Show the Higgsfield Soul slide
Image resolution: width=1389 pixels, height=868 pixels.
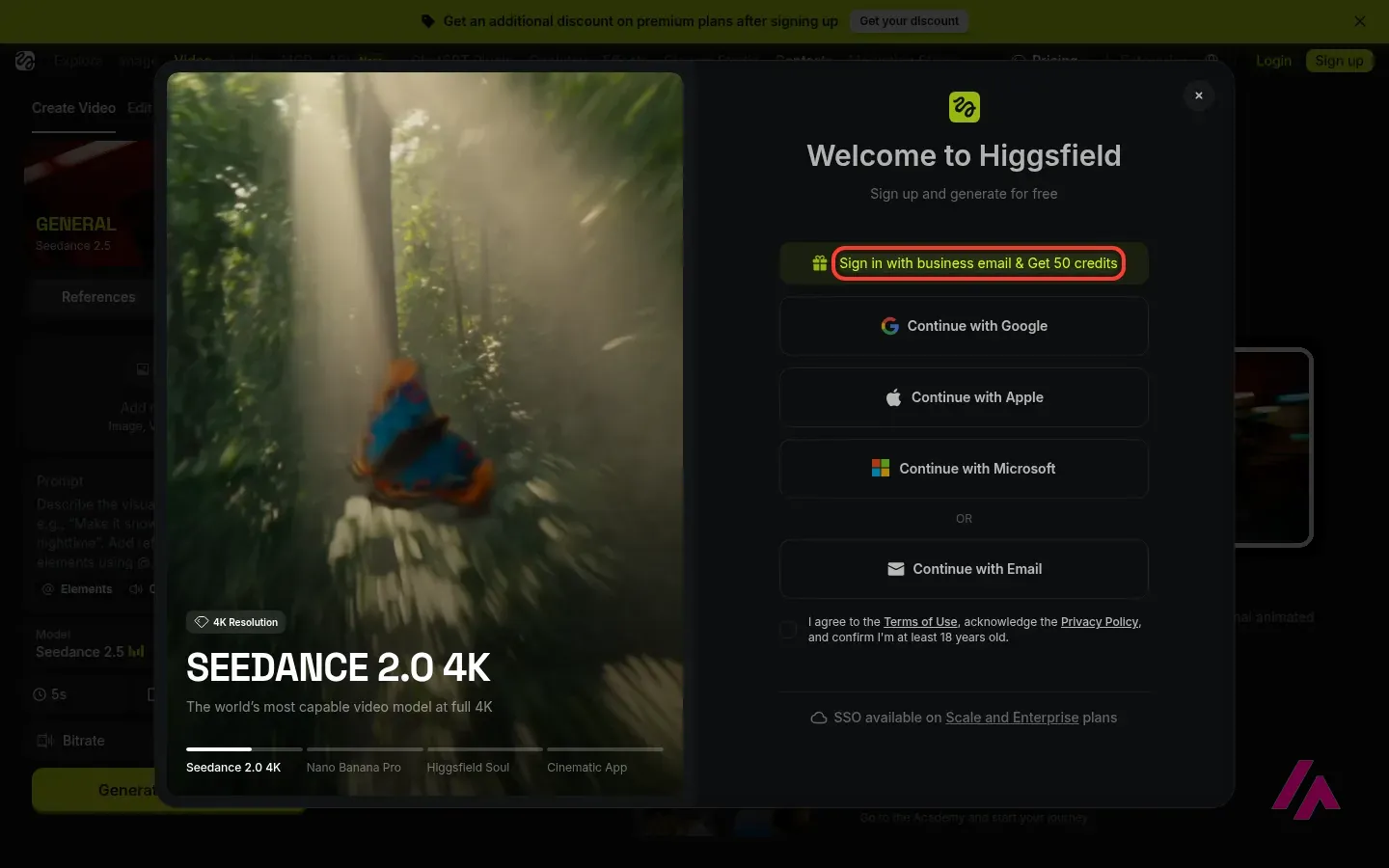[x=468, y=768]
